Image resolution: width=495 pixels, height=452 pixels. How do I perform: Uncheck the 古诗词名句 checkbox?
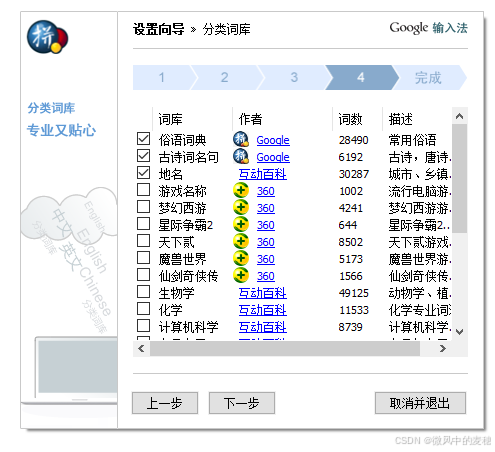(143, 156)
